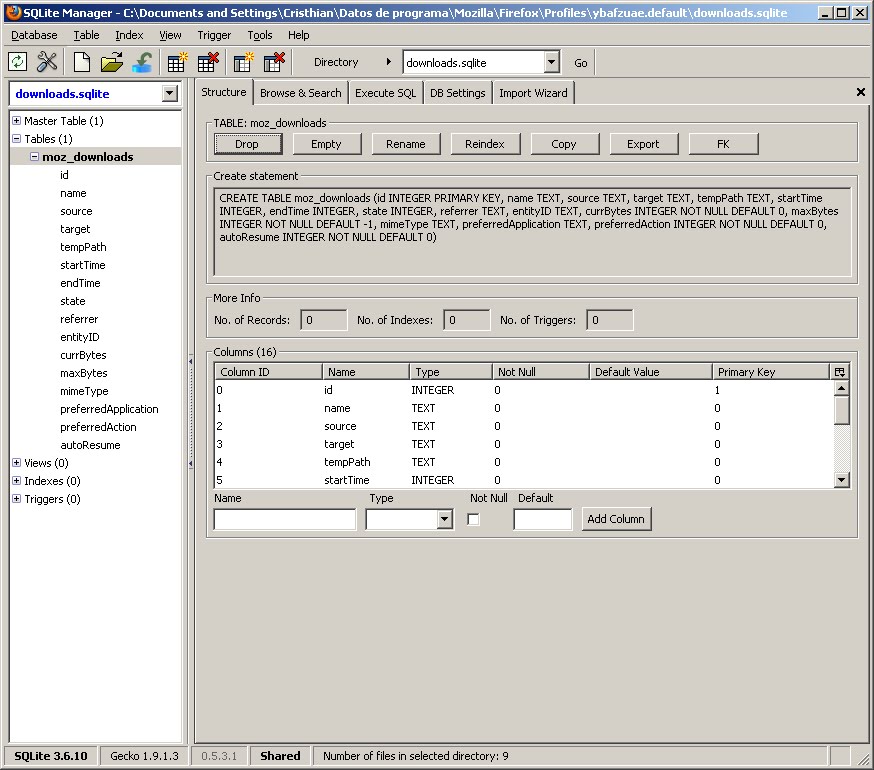Image resolution: width=874 pixels, height=770 pixels.
Task: Expand the Triggers (0) node
Action: tap(17, 498)
